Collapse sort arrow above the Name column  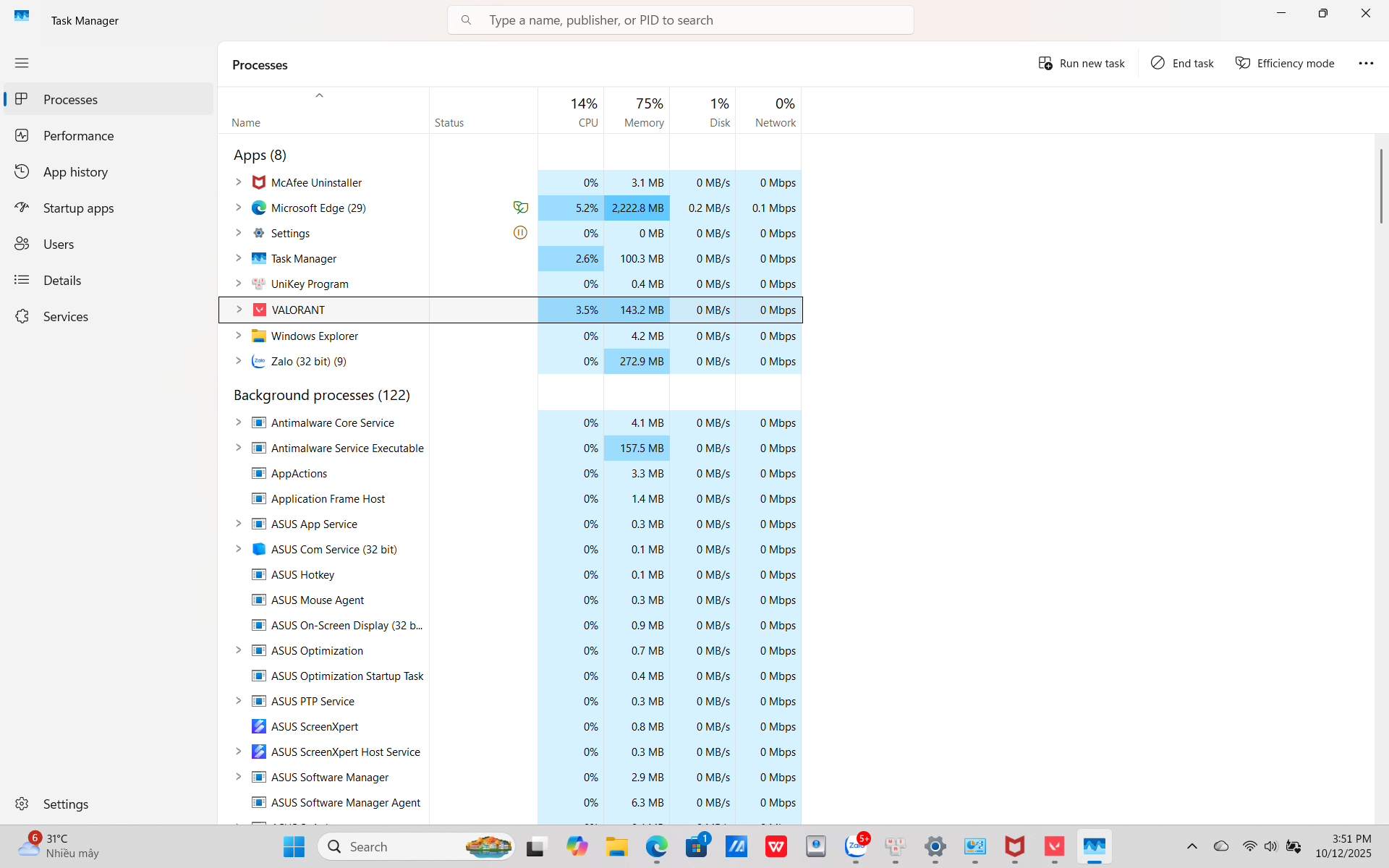(x=319, y=95)
